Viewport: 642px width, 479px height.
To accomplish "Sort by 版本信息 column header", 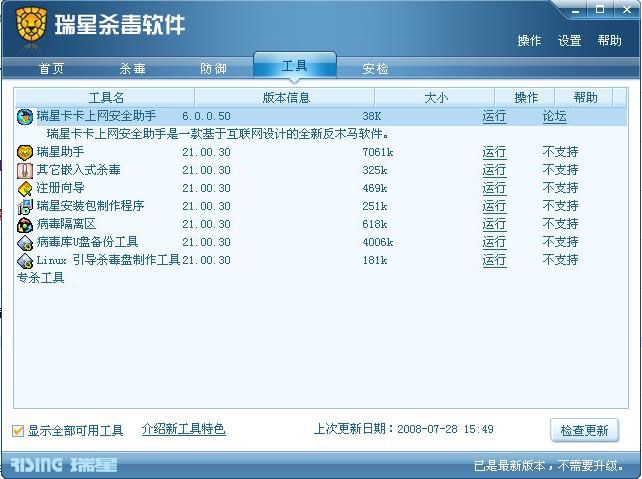I will click(x=285, y=98).
